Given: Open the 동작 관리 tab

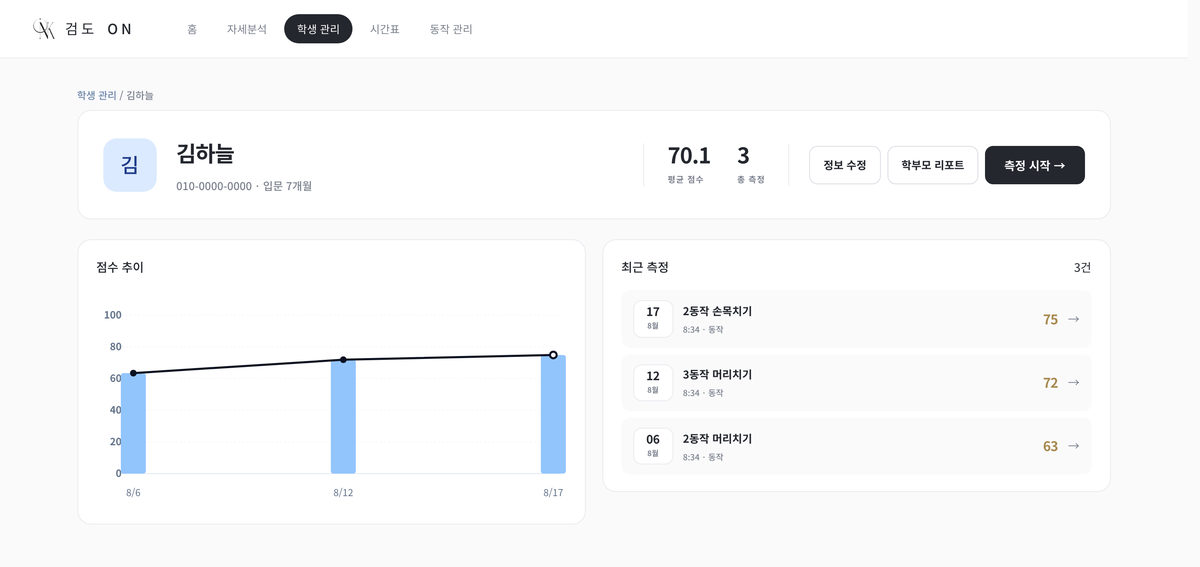Looking at the screenshot, I should (451, 29).
